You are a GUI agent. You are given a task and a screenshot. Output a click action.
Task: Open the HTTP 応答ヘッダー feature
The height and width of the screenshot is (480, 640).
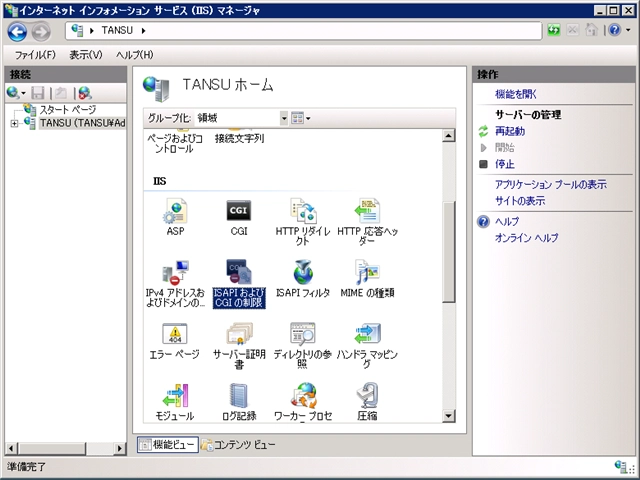[367, 222]
